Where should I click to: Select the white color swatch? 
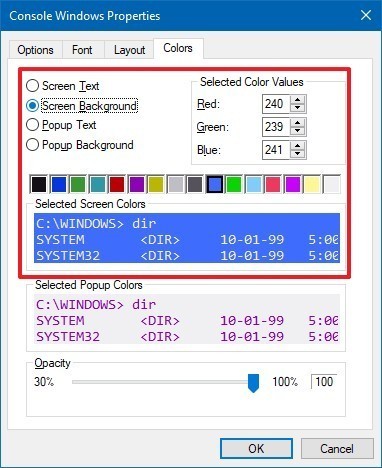point(332,184)
